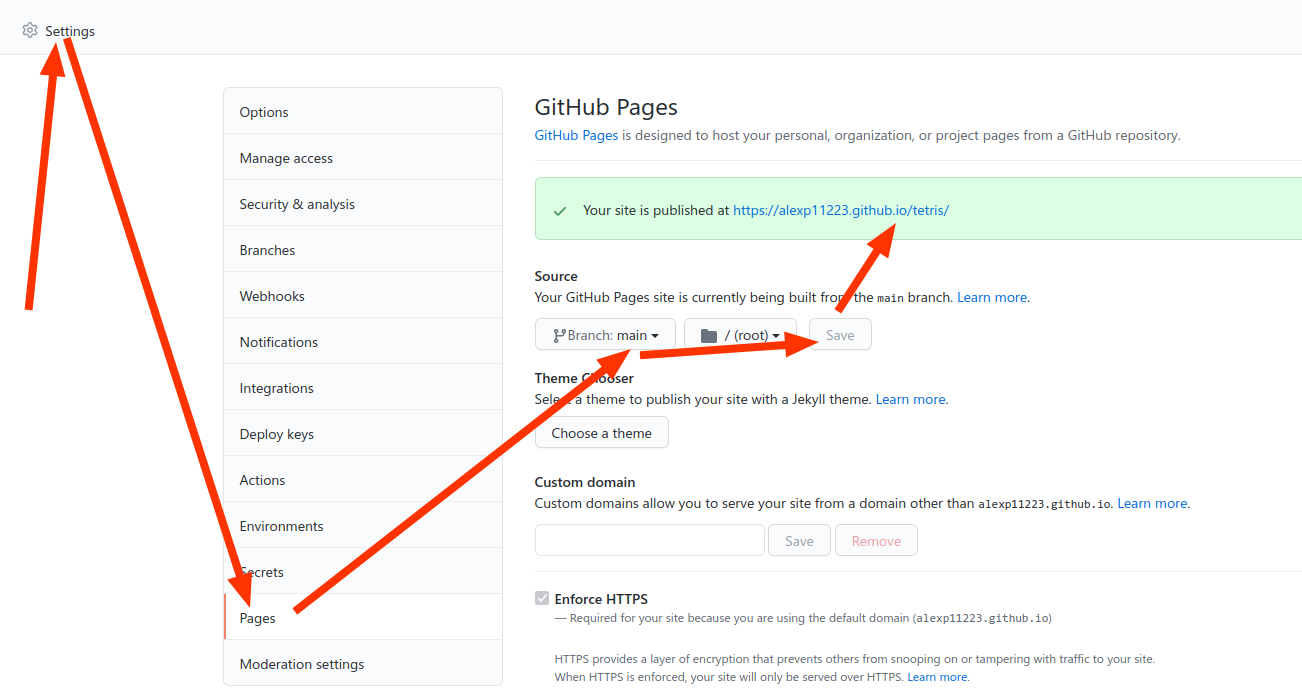This screenshot has height=697, width=1302.
Task: Open Webhooks settings
Action: click(x=363, y=295)
